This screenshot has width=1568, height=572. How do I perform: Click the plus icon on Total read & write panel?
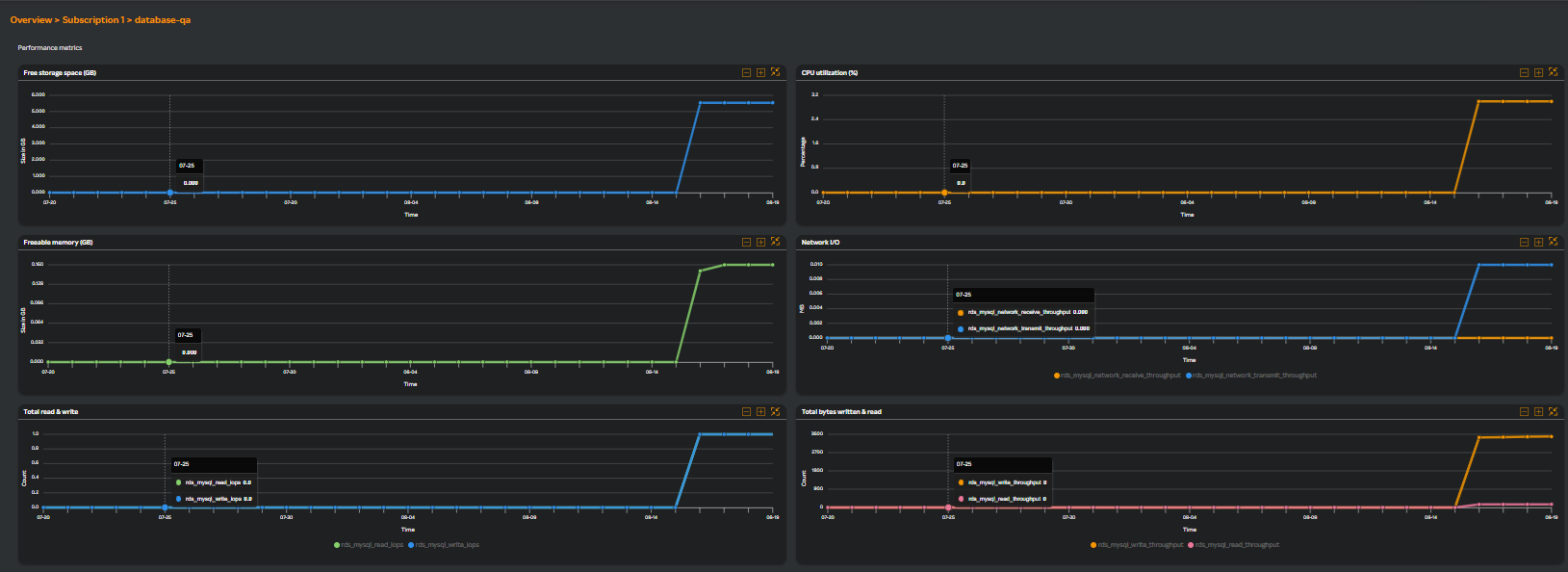click(x=760, y=411)
